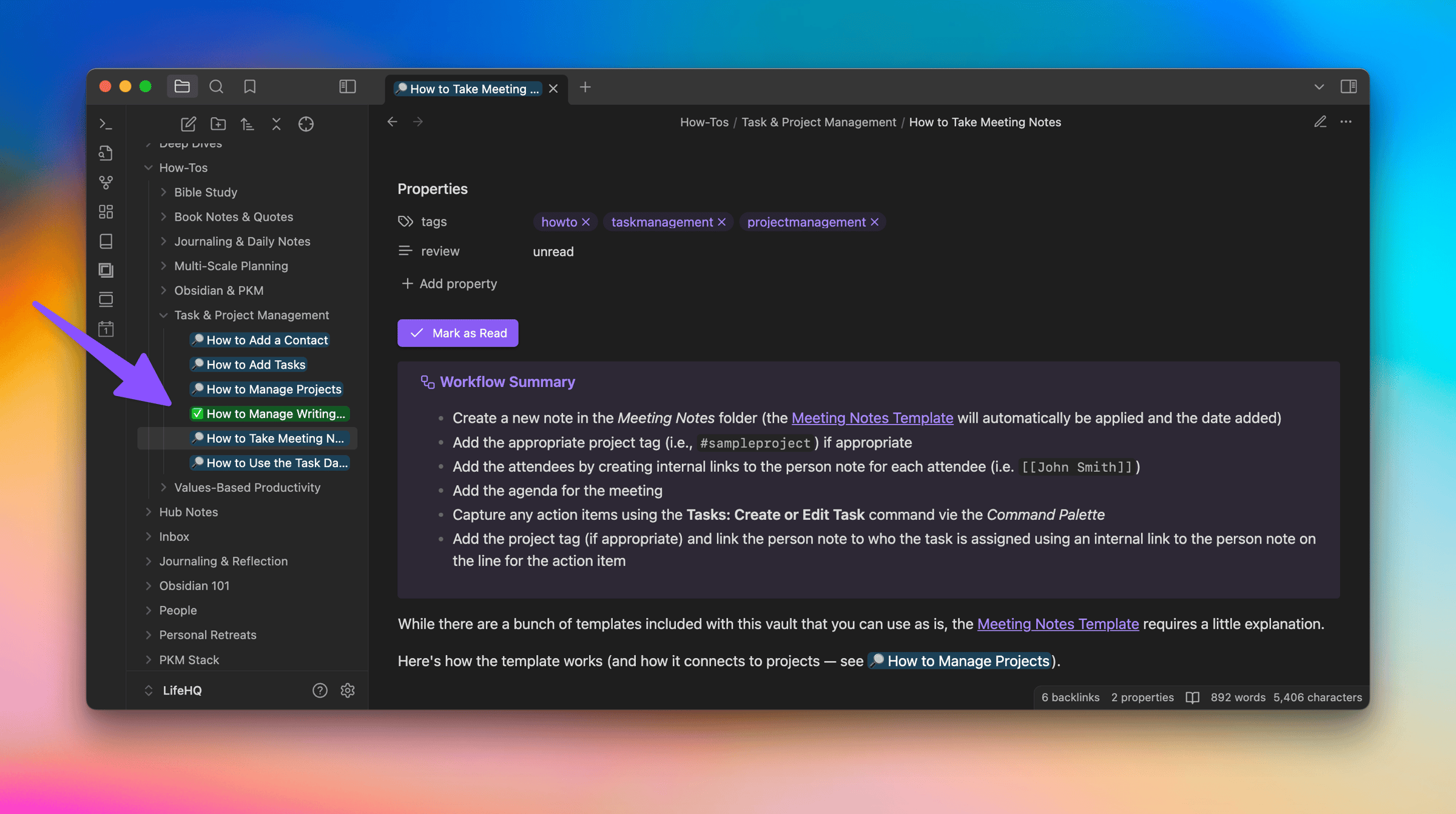Click 2 properties in status bar
1456x814 pixels.
click(x=1142, y=698)
